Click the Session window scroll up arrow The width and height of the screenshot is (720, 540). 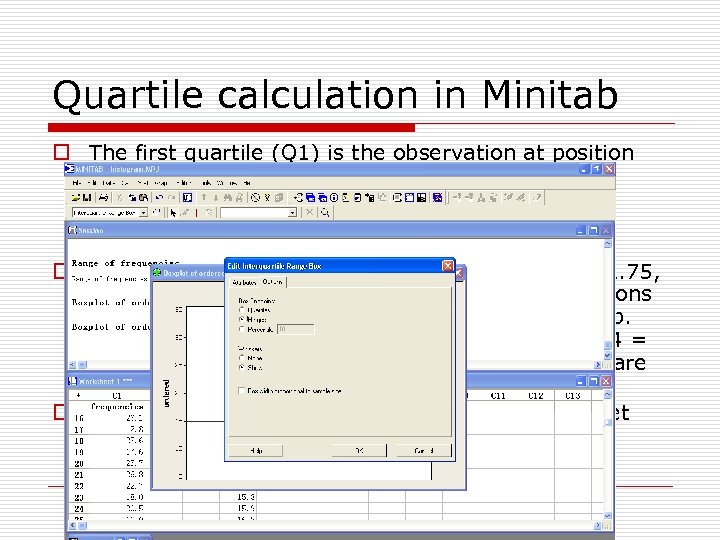tap(608, 244)
